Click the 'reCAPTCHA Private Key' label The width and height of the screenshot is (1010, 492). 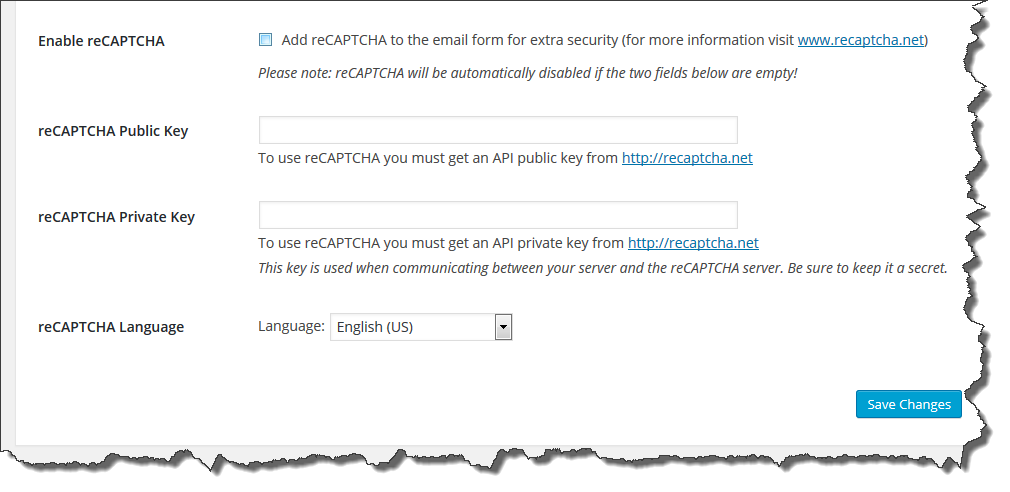[116, 217]
